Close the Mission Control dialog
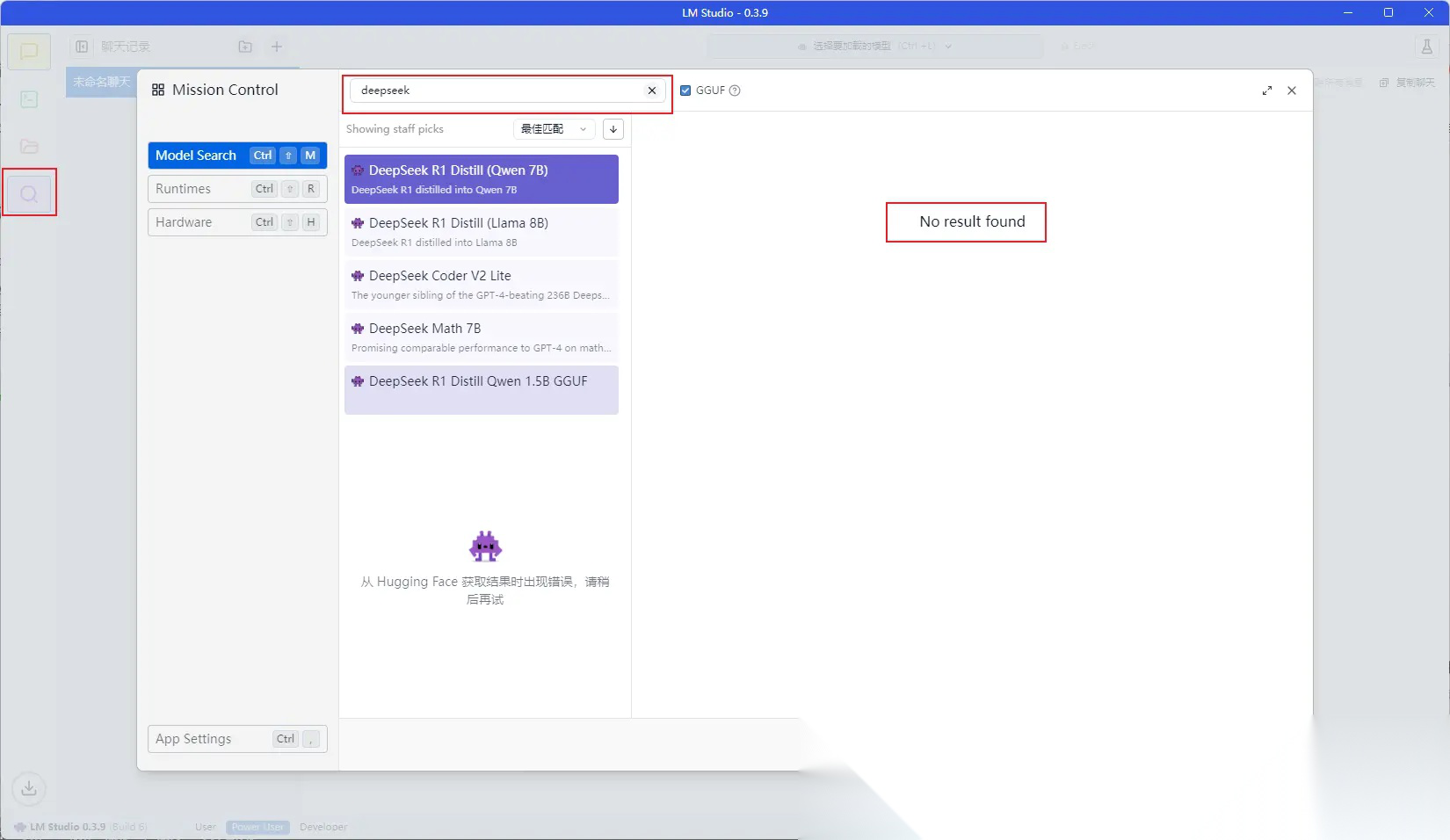 (x=1292, y=91)
